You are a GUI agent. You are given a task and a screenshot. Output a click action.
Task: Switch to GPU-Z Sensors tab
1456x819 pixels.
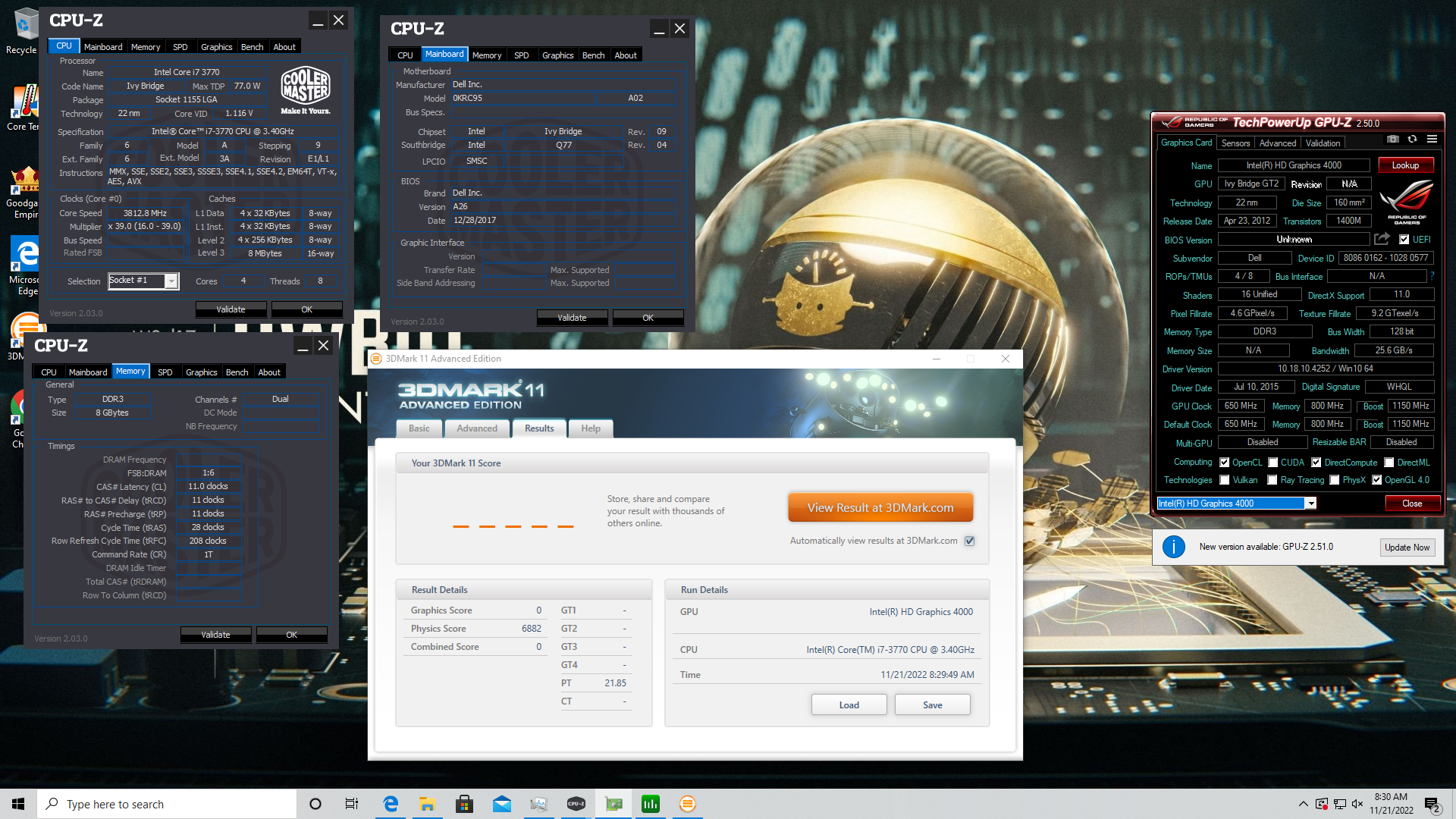click(1235, 143)
